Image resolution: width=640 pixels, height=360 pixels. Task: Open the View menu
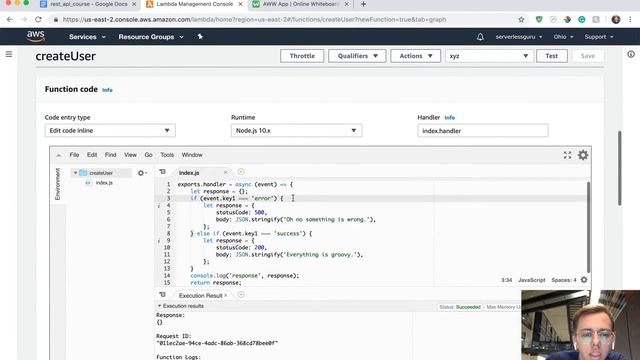130,155
